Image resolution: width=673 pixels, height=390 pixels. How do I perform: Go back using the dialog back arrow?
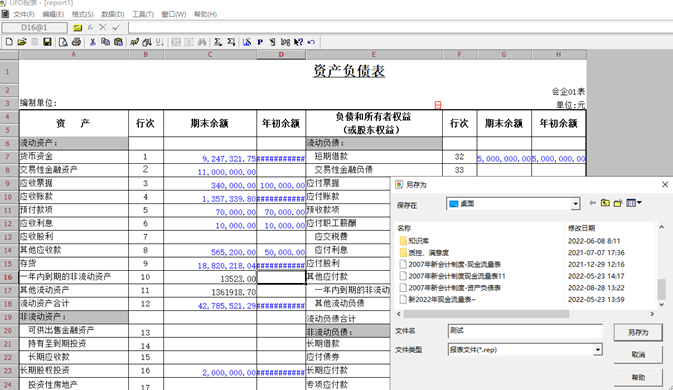(592, 203)
